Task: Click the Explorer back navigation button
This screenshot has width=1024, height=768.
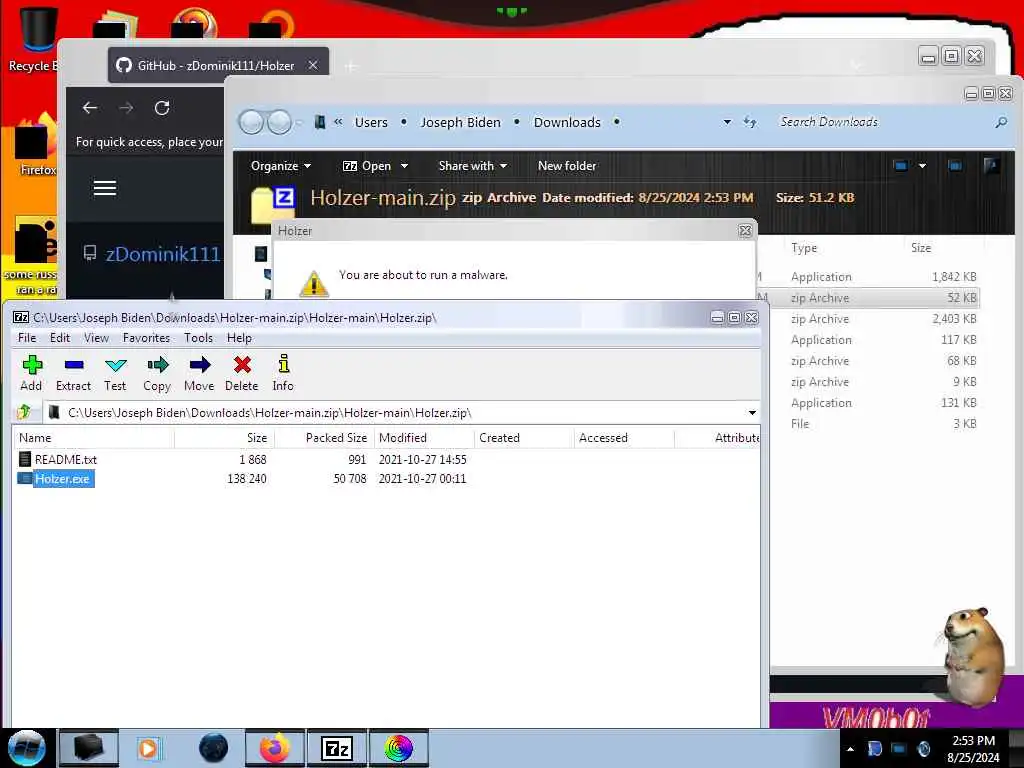Action: (x=251, y=122)
